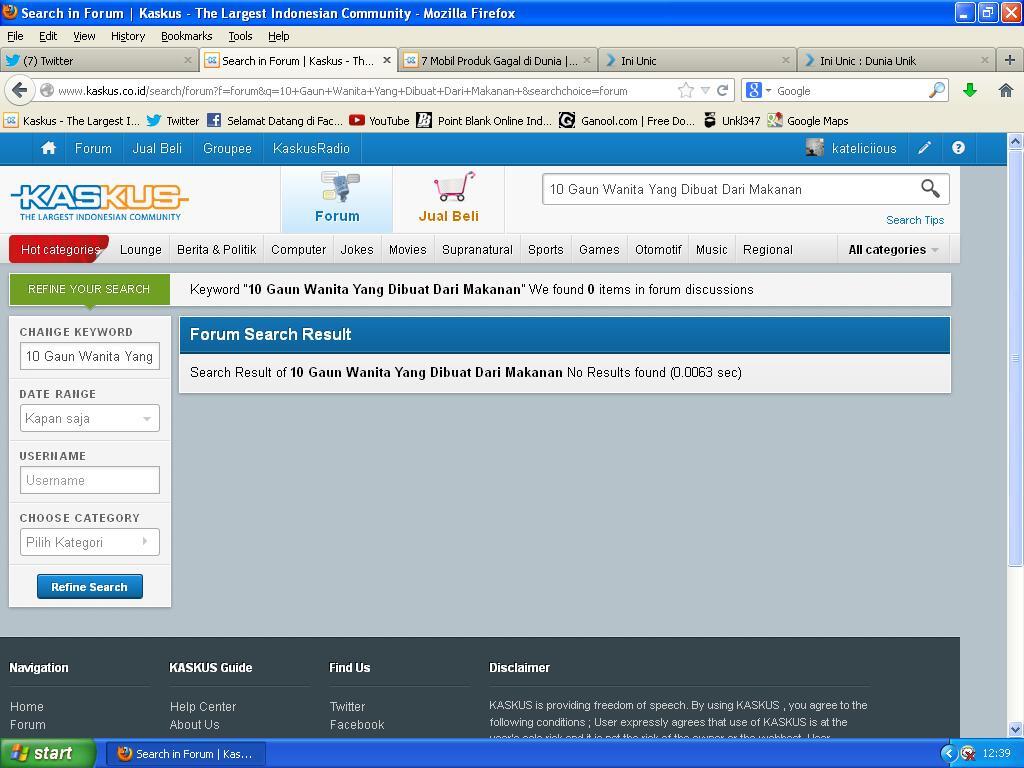Click the Kaskus logo
1024x768 pixels.
point(100,201)
